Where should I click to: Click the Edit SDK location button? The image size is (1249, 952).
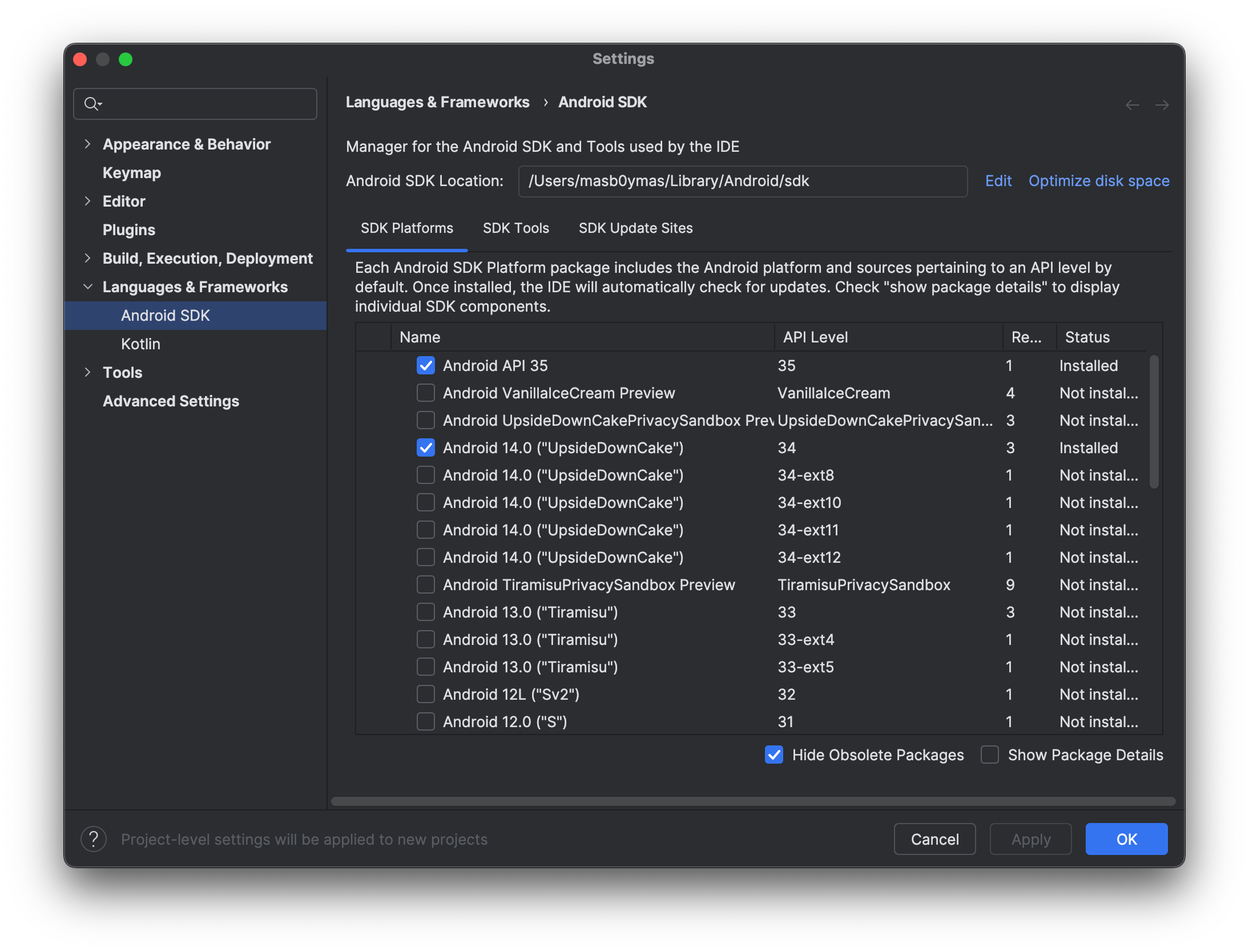(997, 181)
